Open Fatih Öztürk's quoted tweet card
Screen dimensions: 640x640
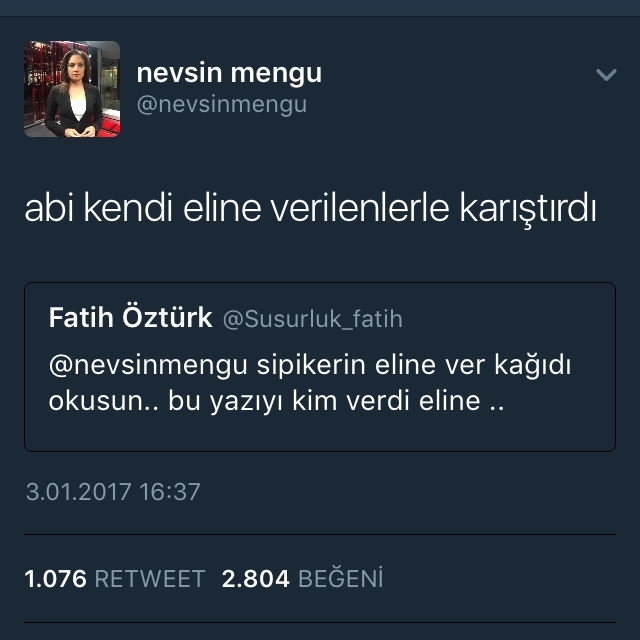(x=320, y=367)
